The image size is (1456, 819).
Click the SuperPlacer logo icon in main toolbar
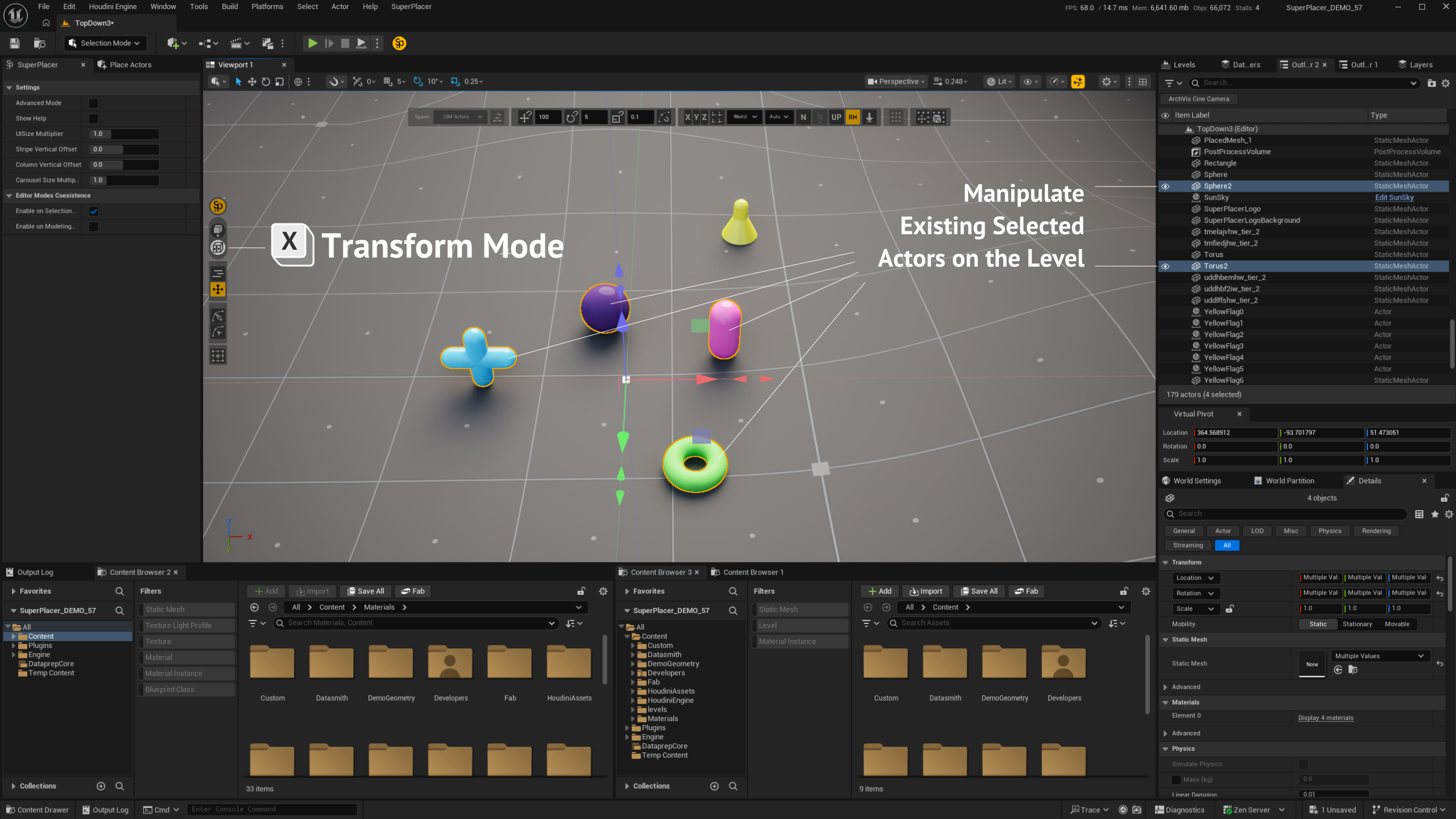click(399, 43)
